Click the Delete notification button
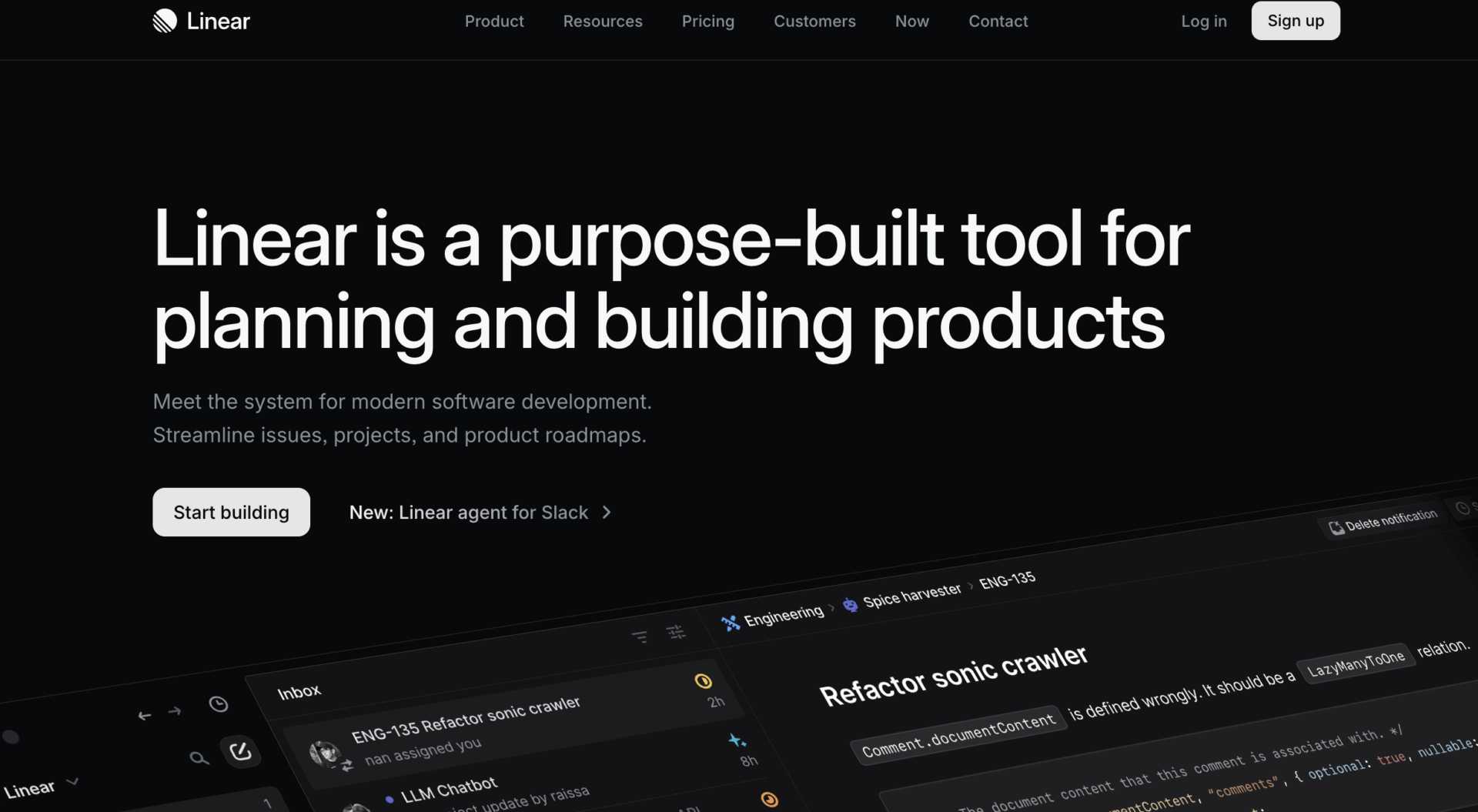 coord(1383,521)
